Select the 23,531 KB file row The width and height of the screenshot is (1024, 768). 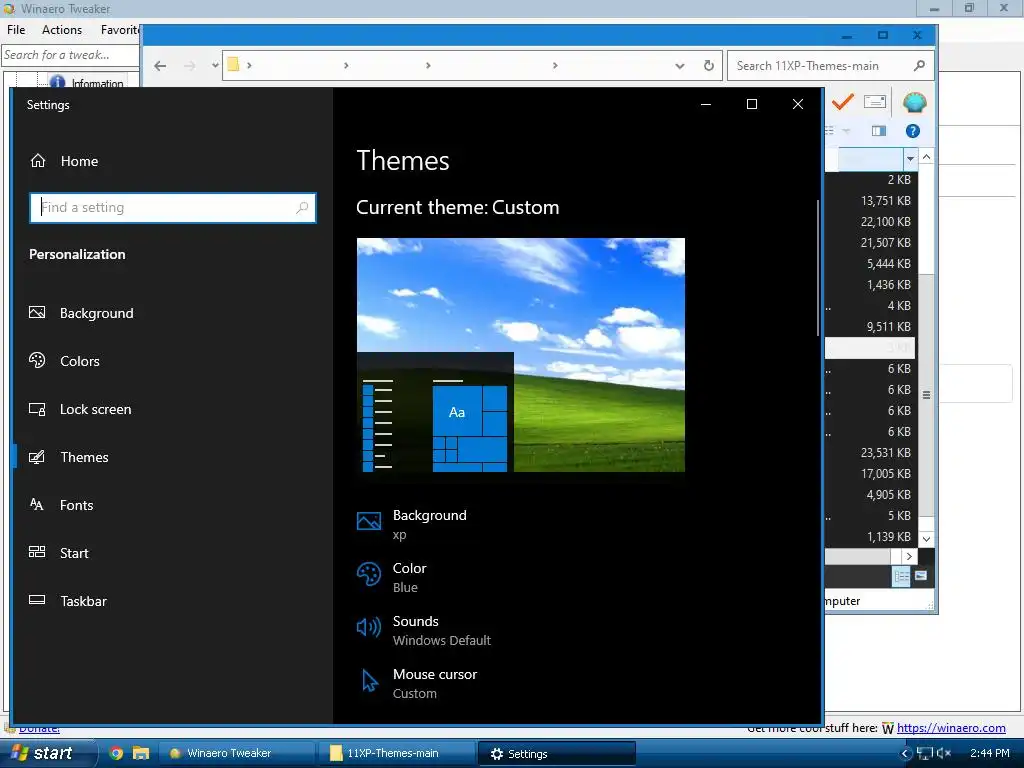[871, 453]
